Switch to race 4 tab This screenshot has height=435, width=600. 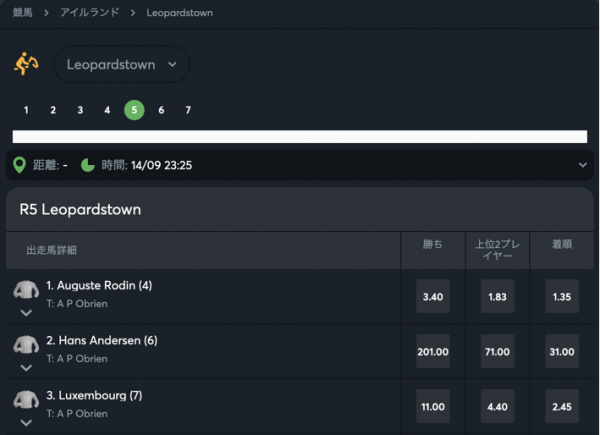click(107, 110)
